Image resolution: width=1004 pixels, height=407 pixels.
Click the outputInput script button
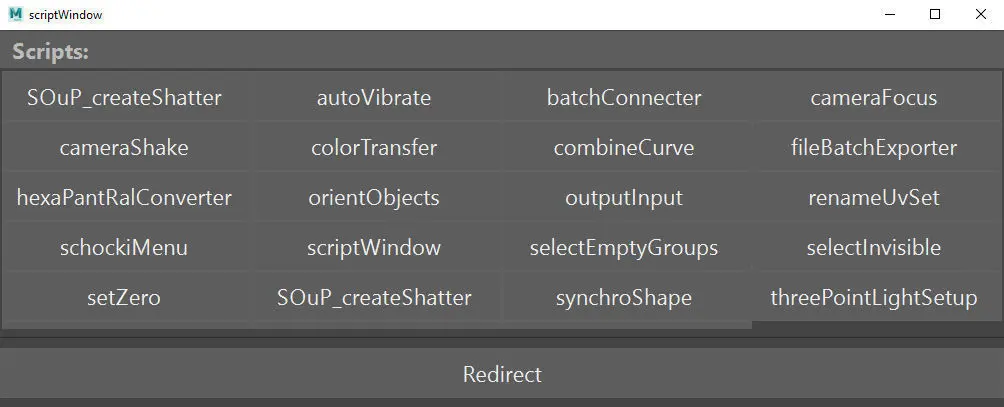tap(624, 198)
